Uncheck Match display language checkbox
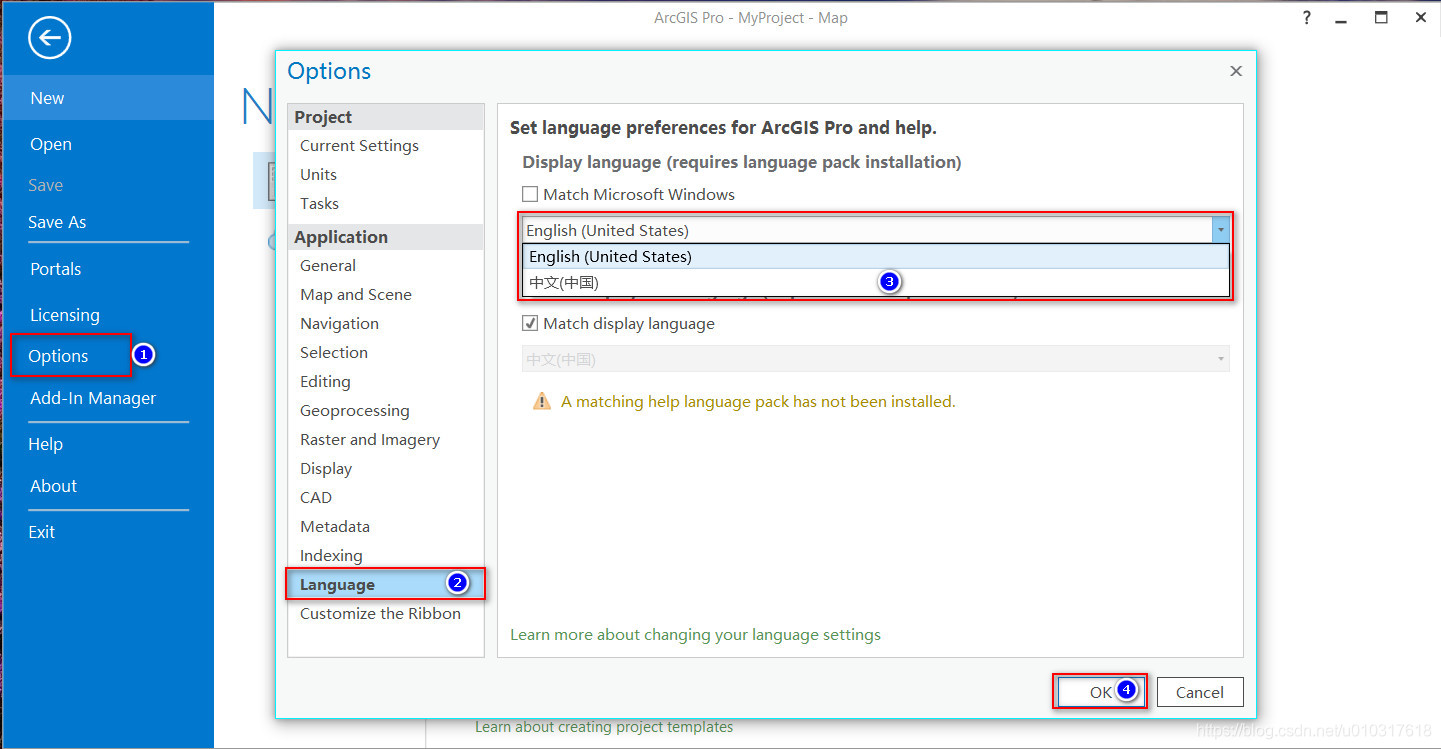Image resolution: width=1441 pixels, height=749 pixels. click(x=530, y=324)
